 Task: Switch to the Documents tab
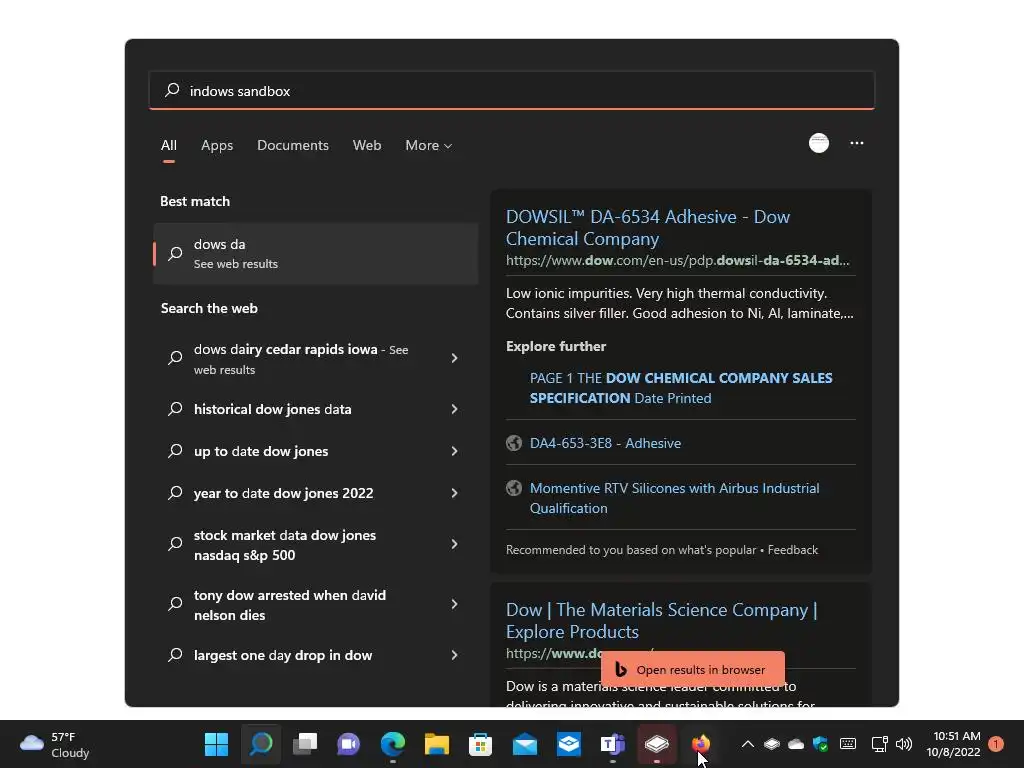[x=293, y=145]
